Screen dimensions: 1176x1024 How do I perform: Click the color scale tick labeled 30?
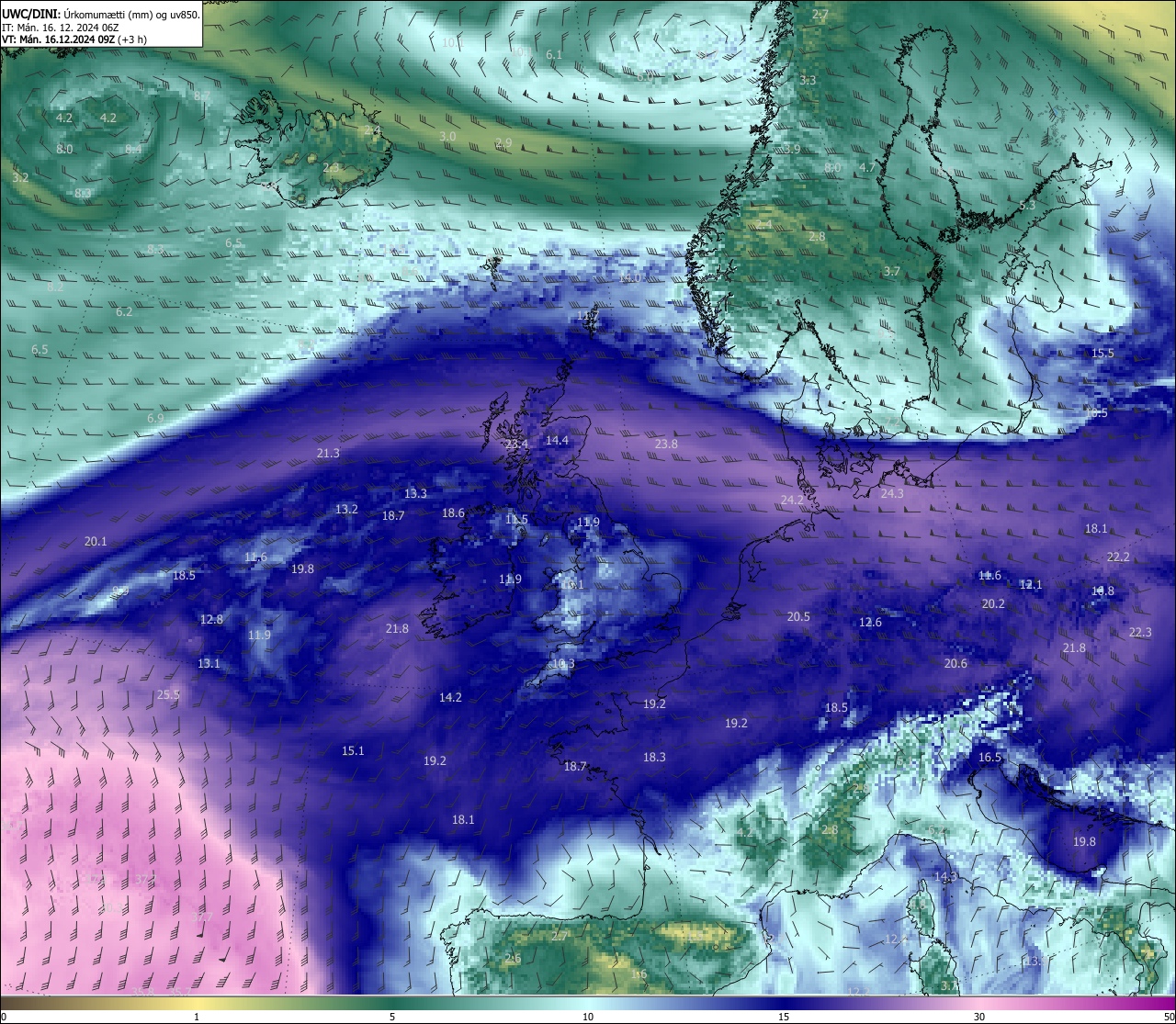(979, 1017)
